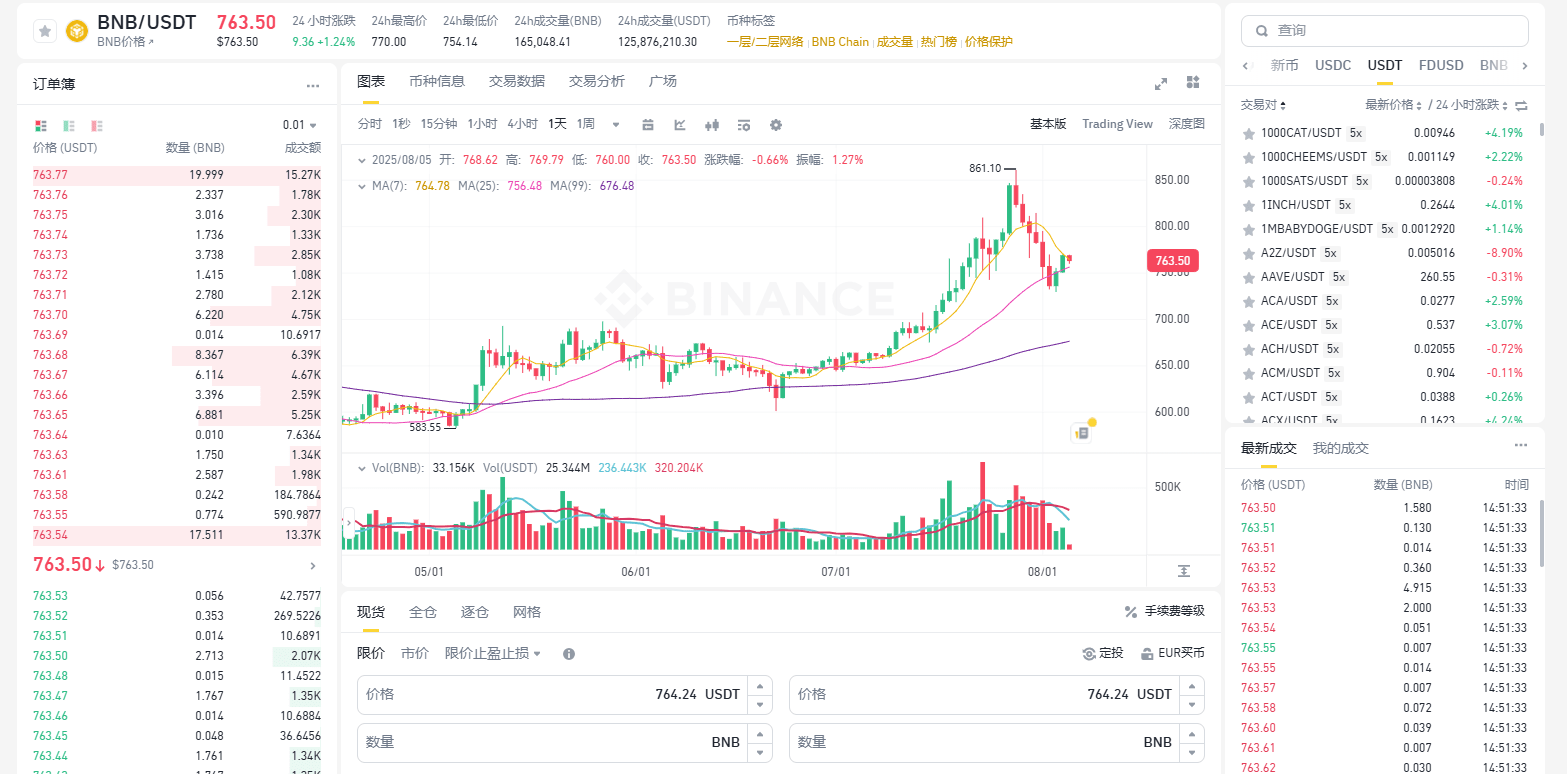
Task: Open 手续费等级 percent icon
Action: click(x=1131, y=612)
